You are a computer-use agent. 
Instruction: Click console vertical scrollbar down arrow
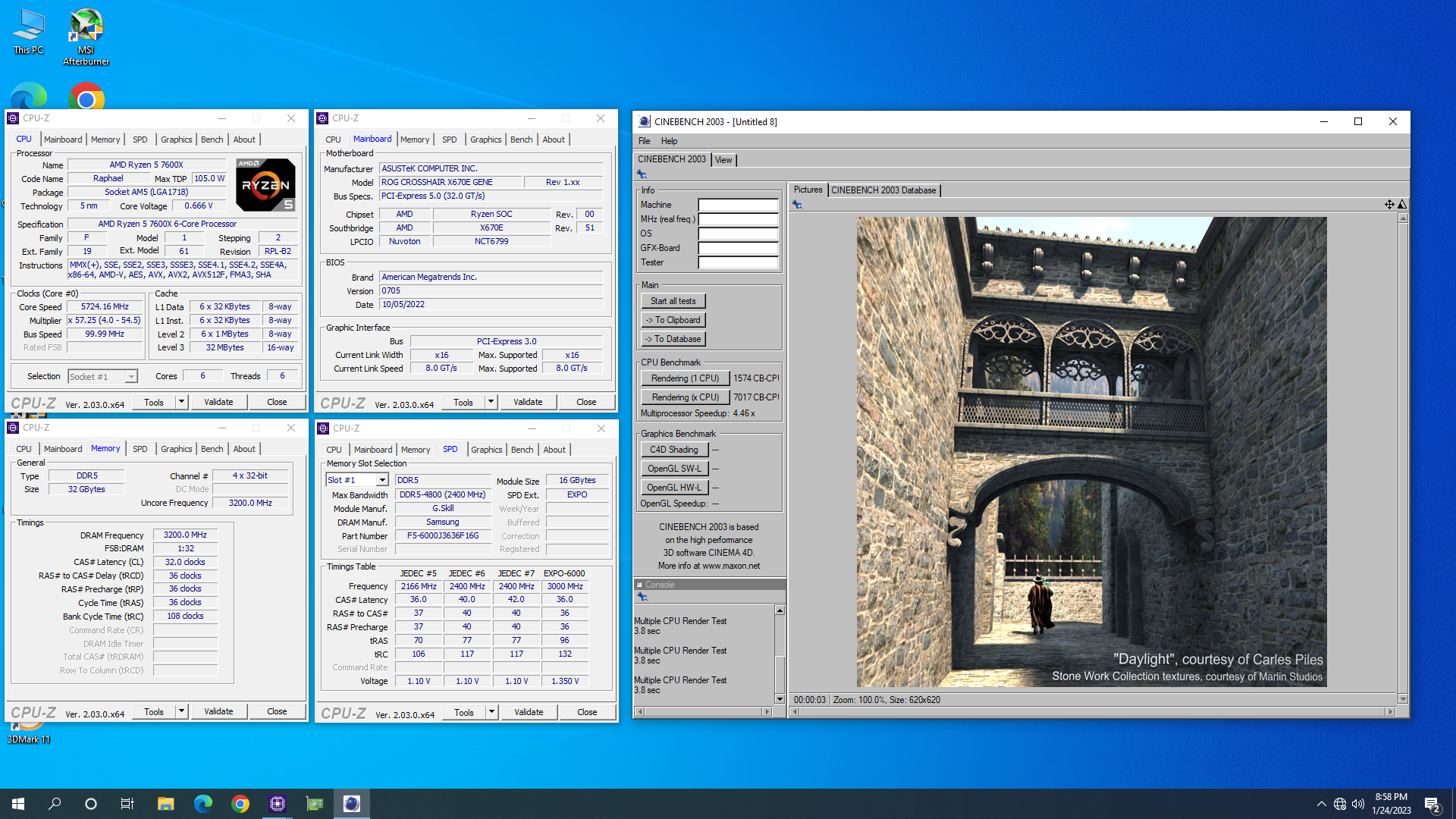click(780, 698)
